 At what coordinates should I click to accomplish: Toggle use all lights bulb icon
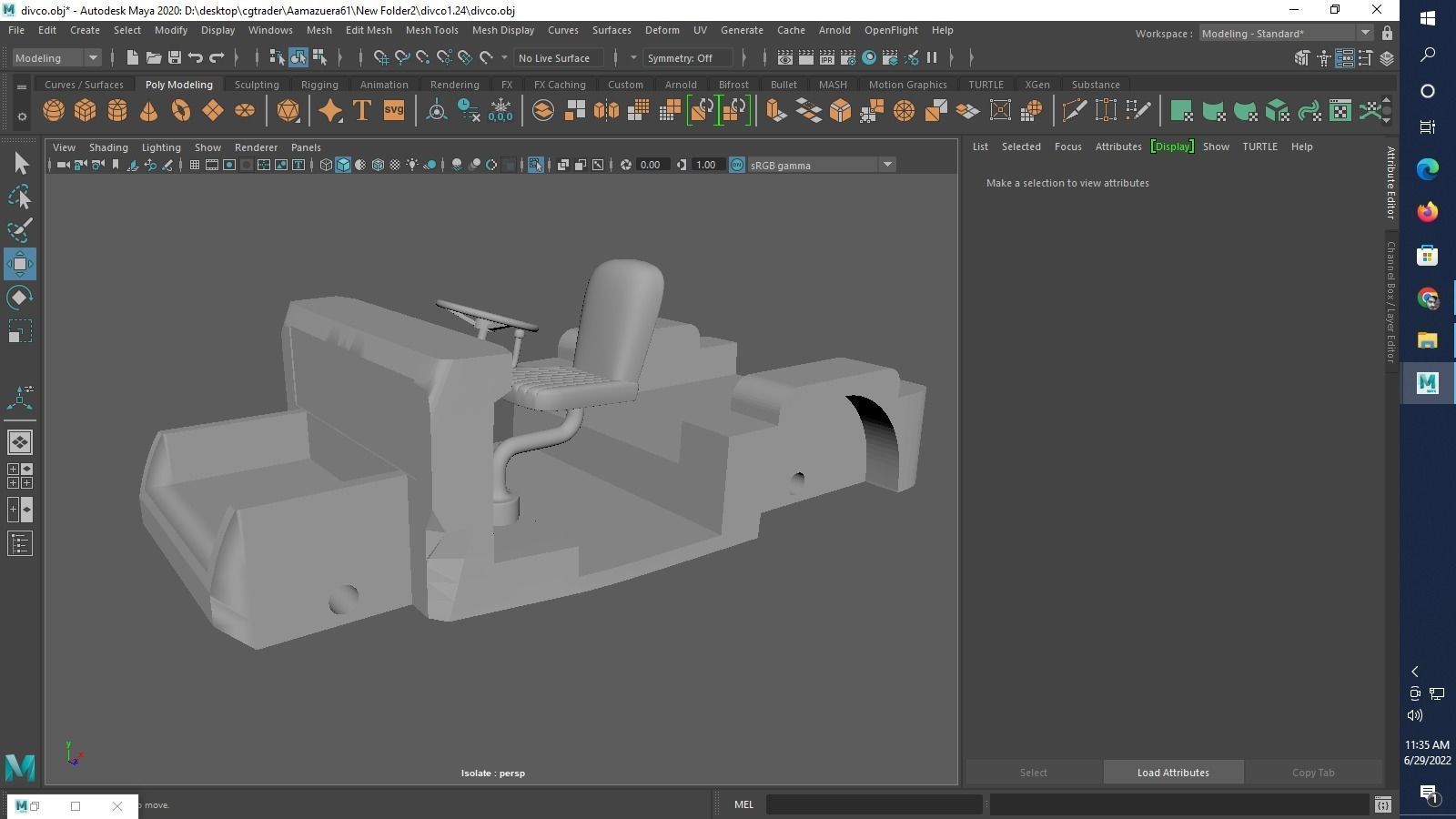click(x=413, y=165)
